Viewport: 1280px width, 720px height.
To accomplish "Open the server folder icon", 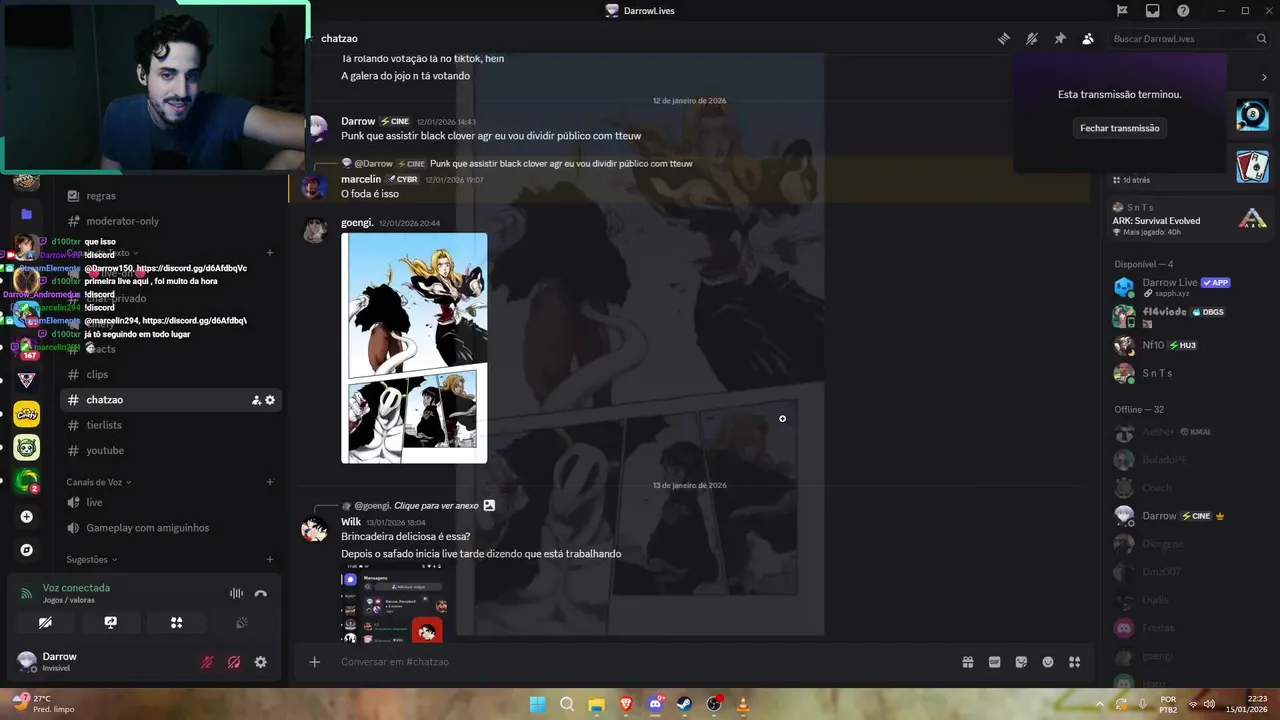I will [27, 214].
